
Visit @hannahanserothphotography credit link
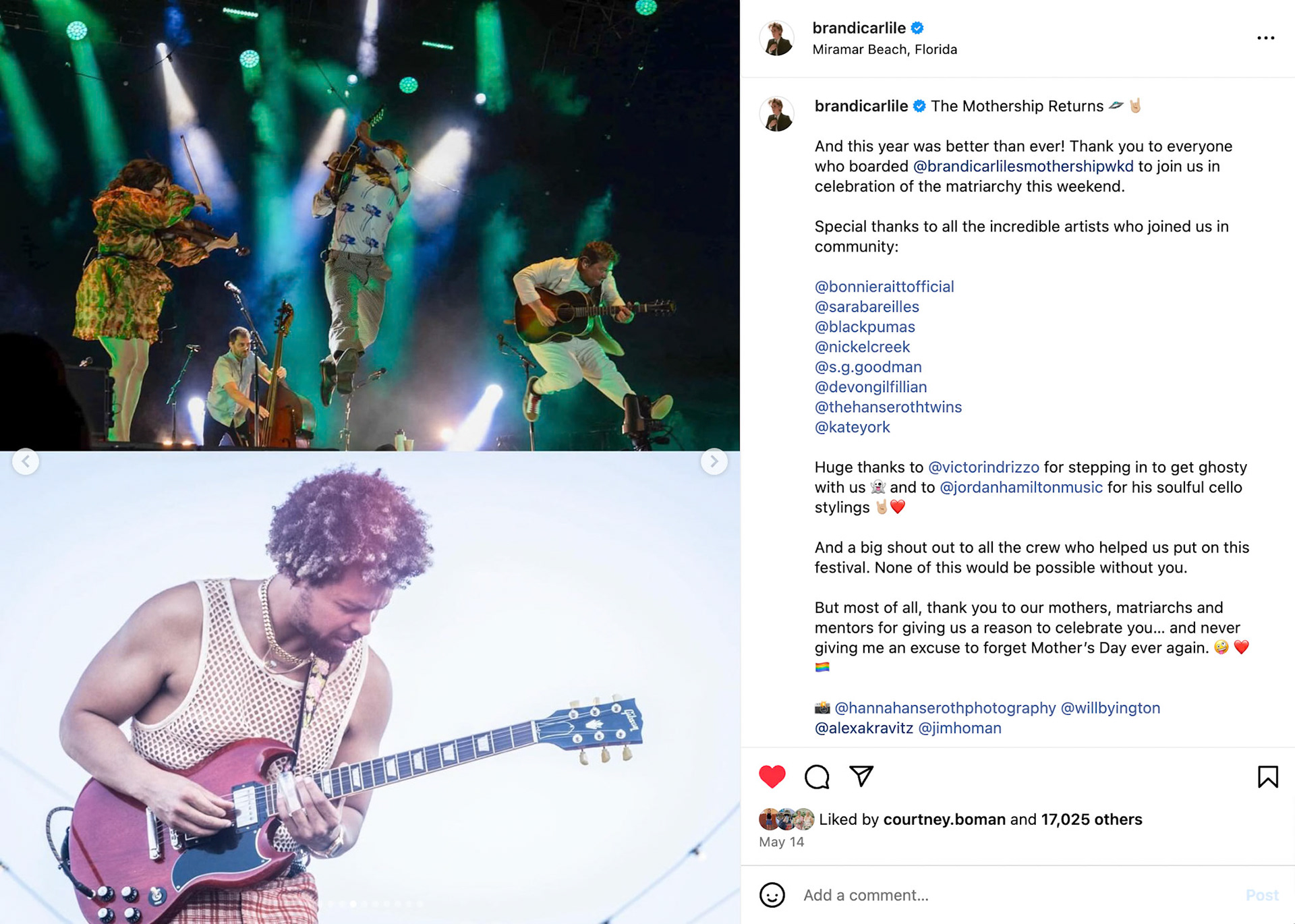[x=945, y=708]
